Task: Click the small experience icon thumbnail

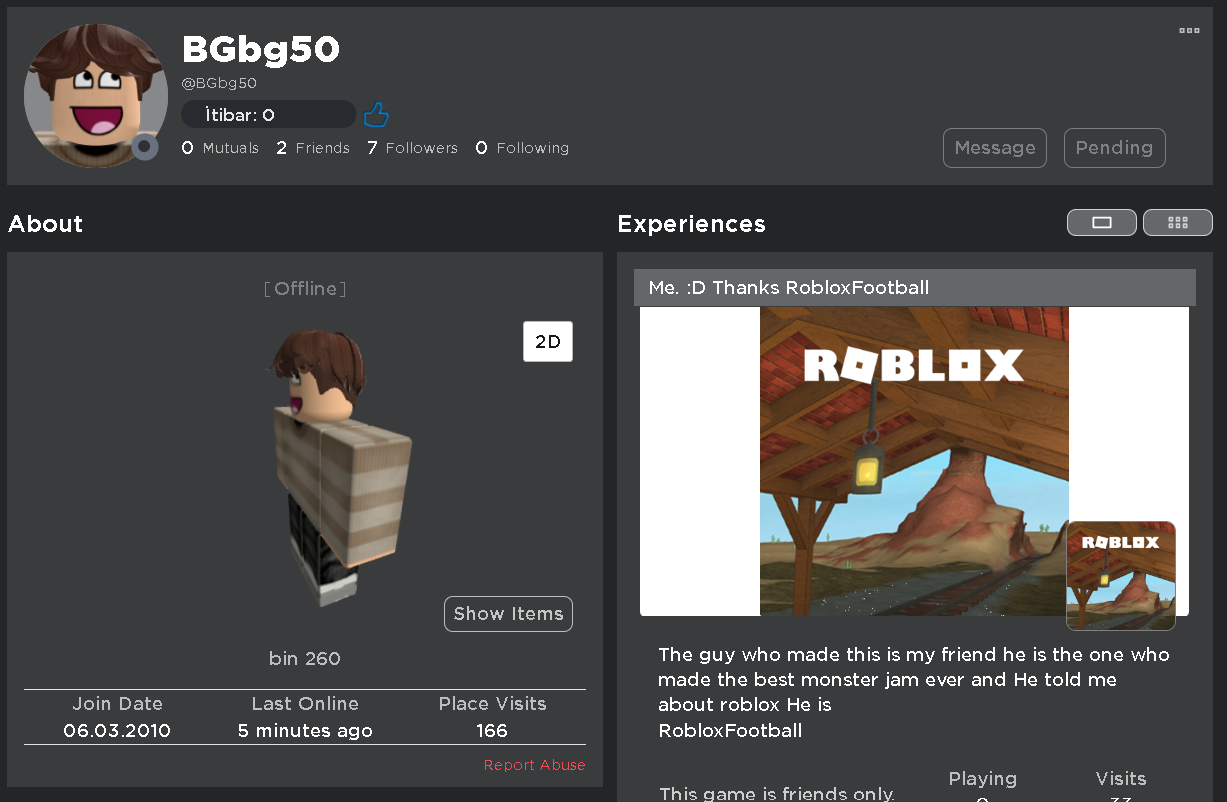Action: coord(1121,575)
